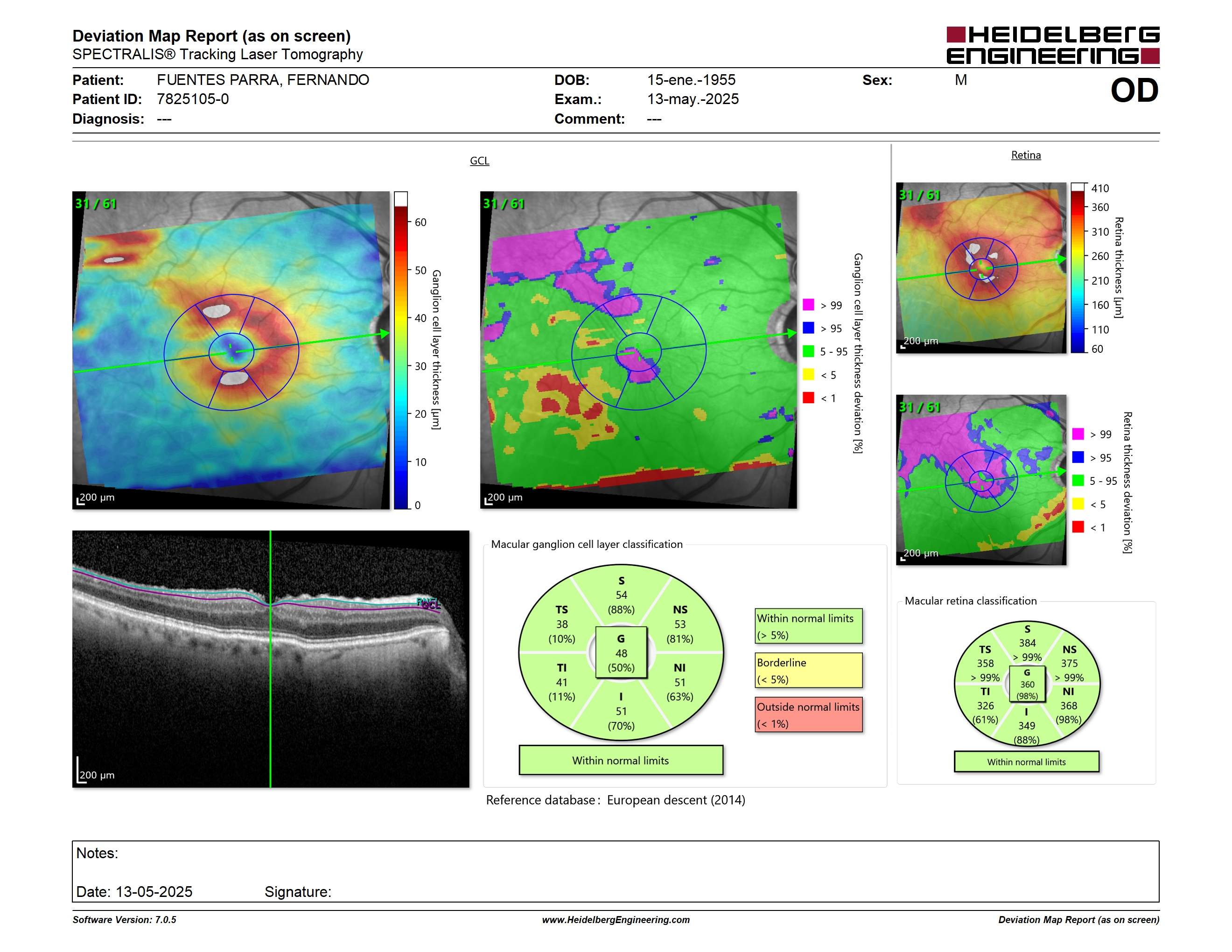The height and width of the screenshot is (952, 1232).
Task: Click the Diagnosis field label
Action: pos(108,119)
